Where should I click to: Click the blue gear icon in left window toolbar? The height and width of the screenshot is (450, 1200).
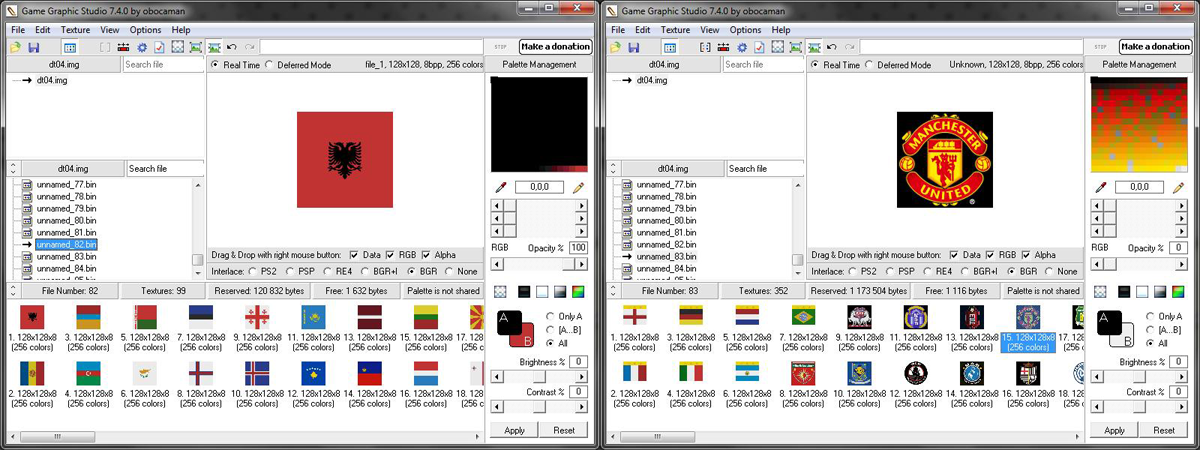(141, 47)
